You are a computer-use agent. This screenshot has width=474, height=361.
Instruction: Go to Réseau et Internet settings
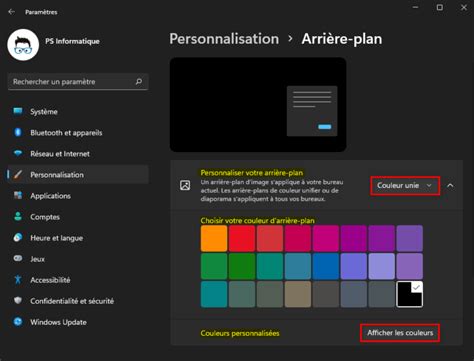coord(78,154)
